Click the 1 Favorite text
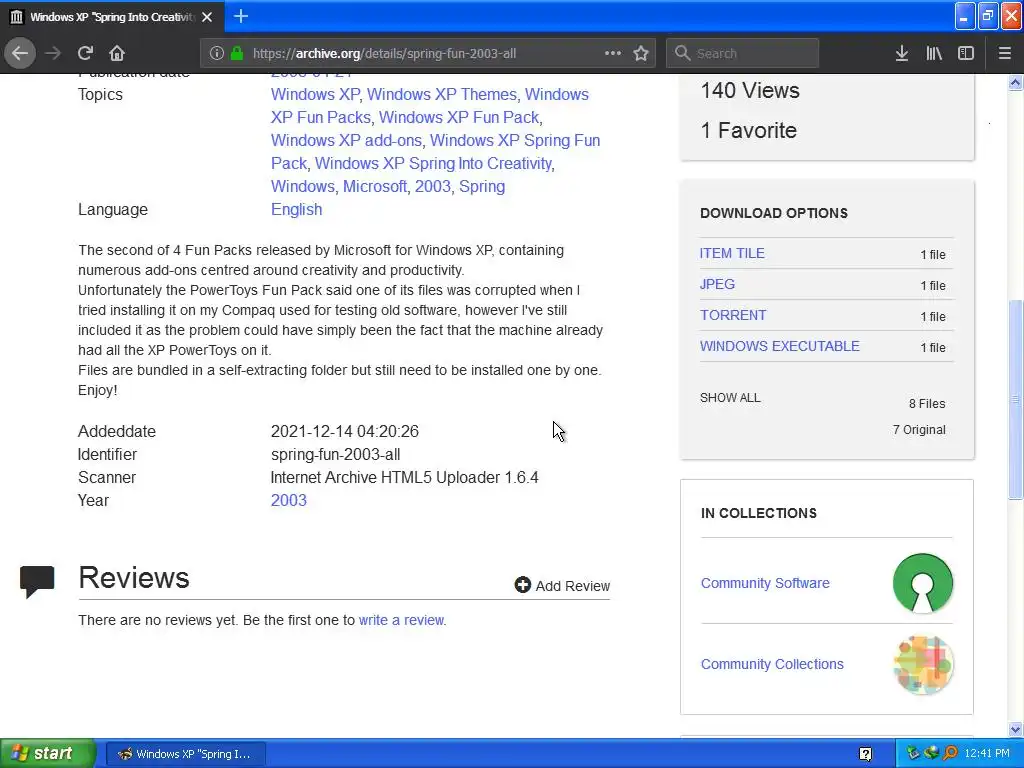1024x768 pixels. point(748,130)
